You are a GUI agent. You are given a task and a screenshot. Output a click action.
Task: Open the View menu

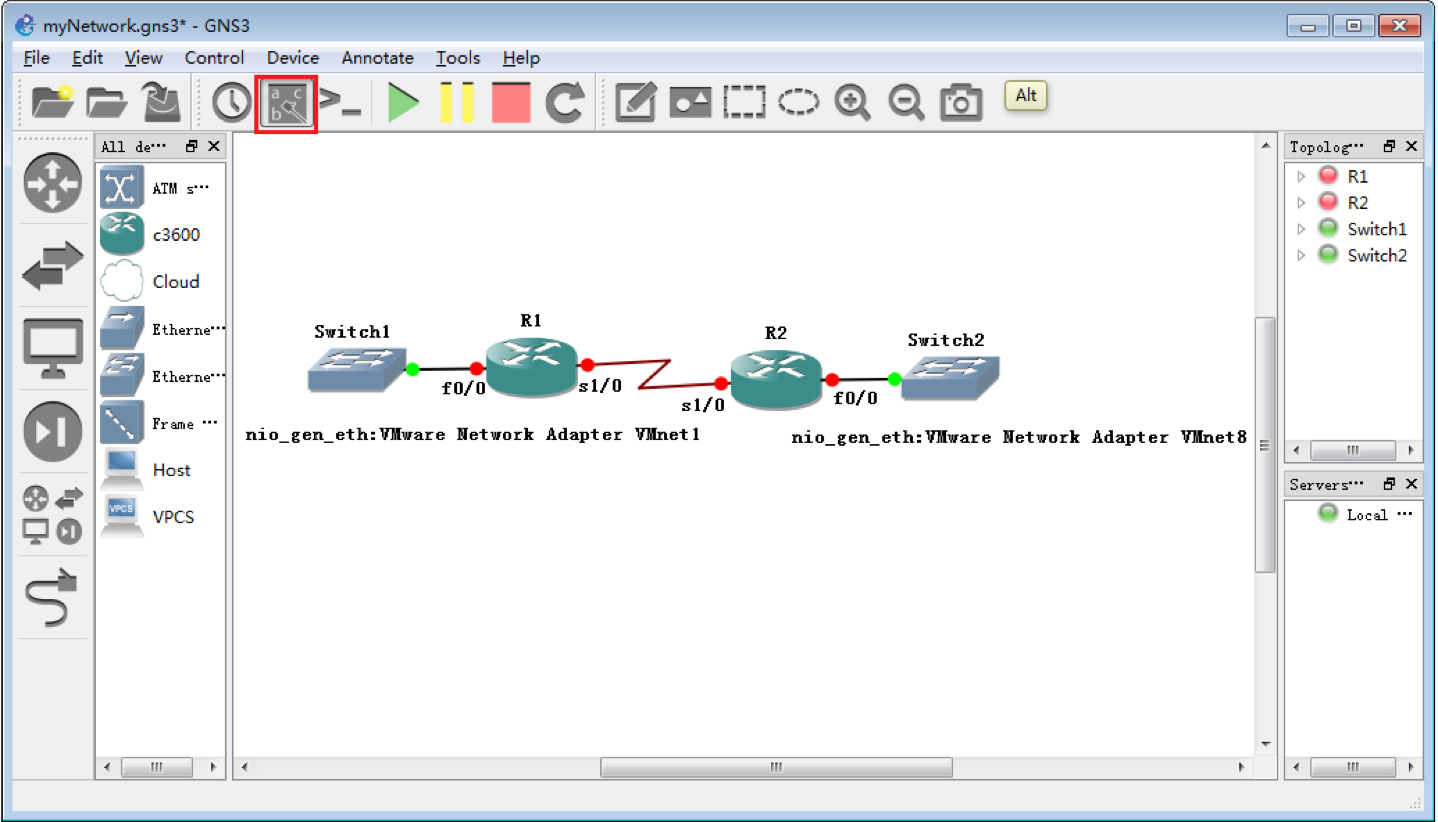(144, 58)
